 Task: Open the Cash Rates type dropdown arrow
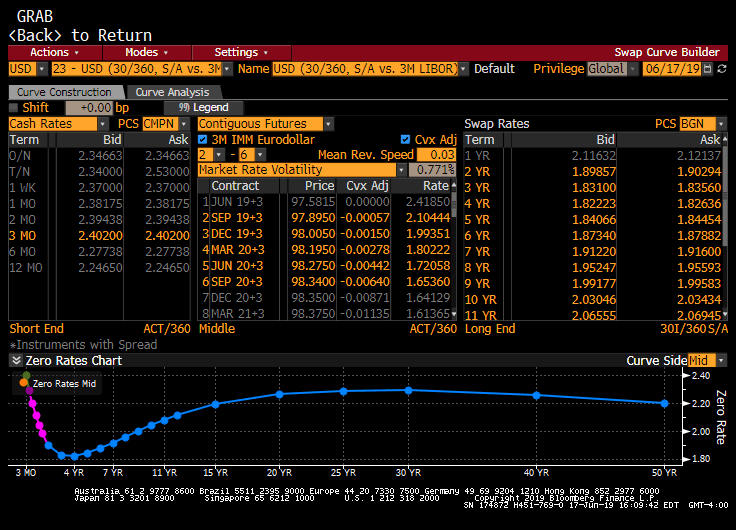pos(103,124)
